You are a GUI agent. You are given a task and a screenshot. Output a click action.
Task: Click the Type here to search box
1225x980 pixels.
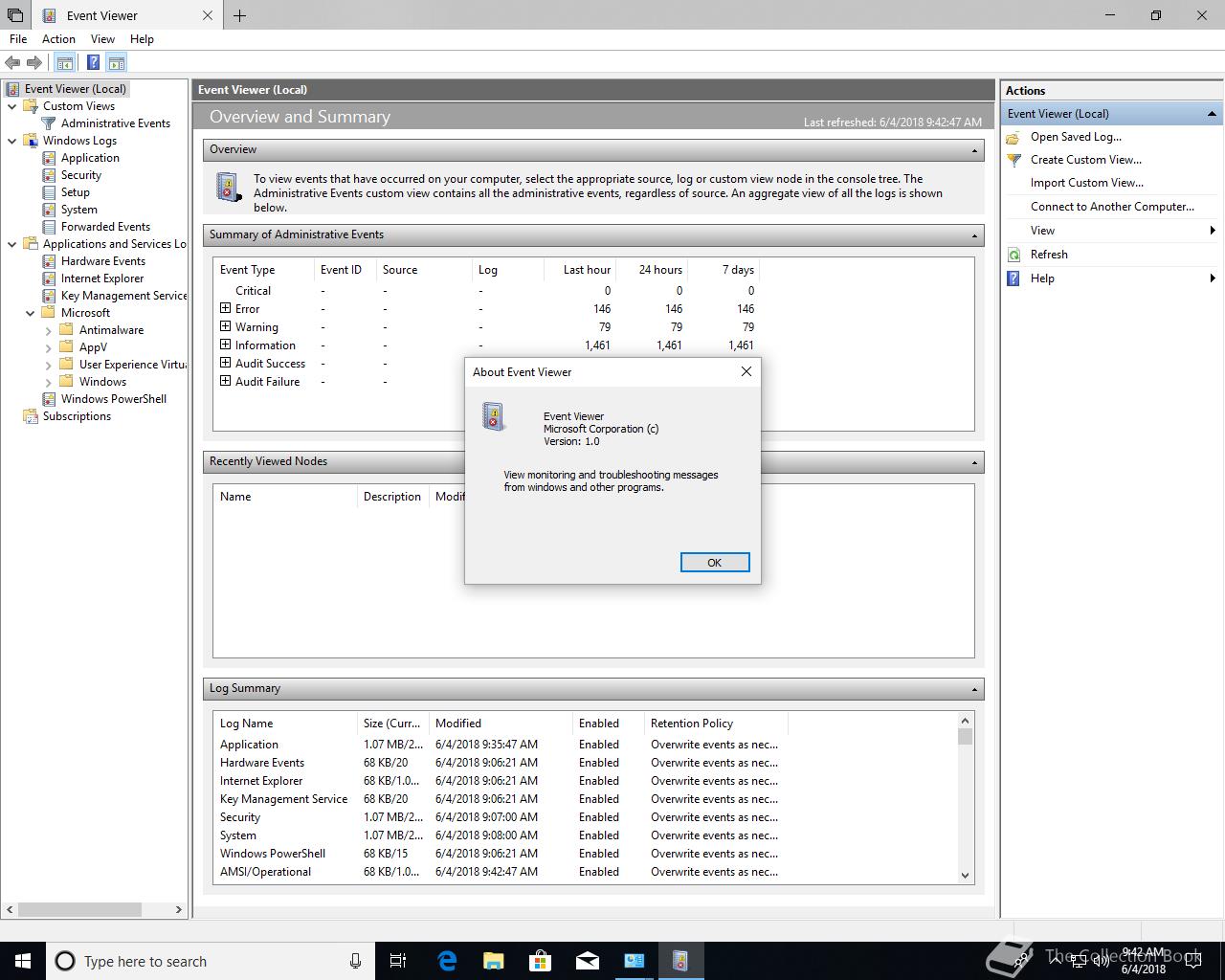tap(211, 961)
